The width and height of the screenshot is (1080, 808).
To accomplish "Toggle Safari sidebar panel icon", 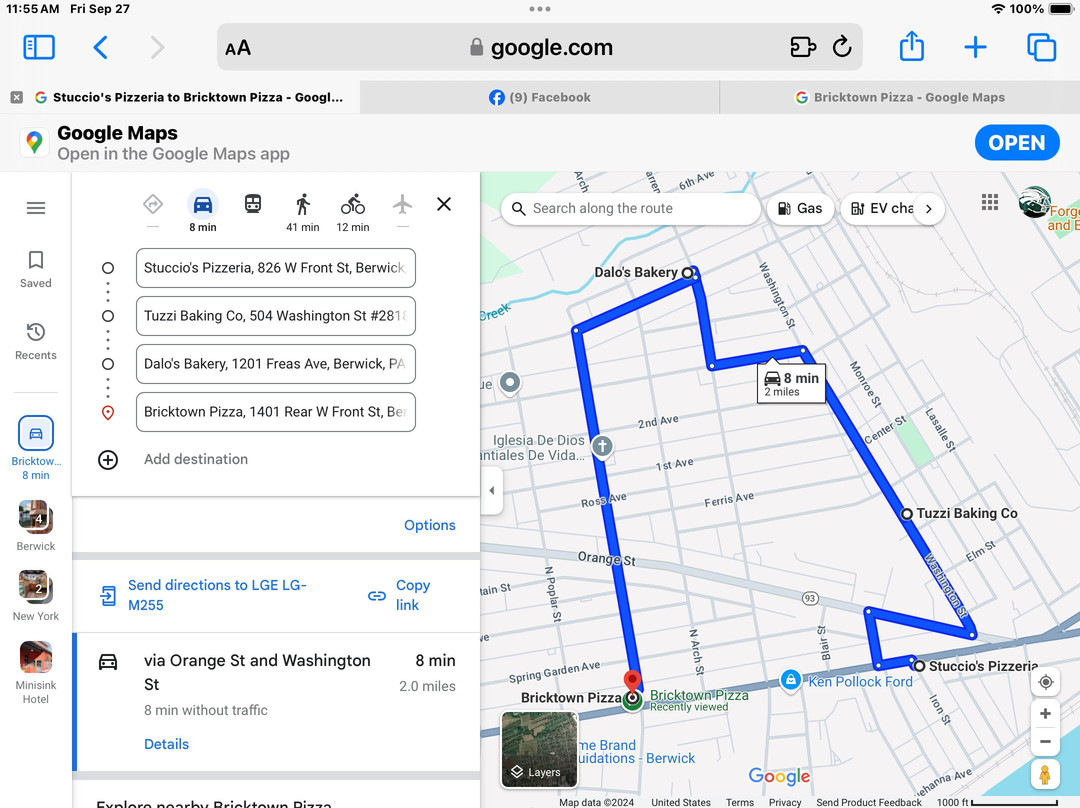I will point(39,48).
